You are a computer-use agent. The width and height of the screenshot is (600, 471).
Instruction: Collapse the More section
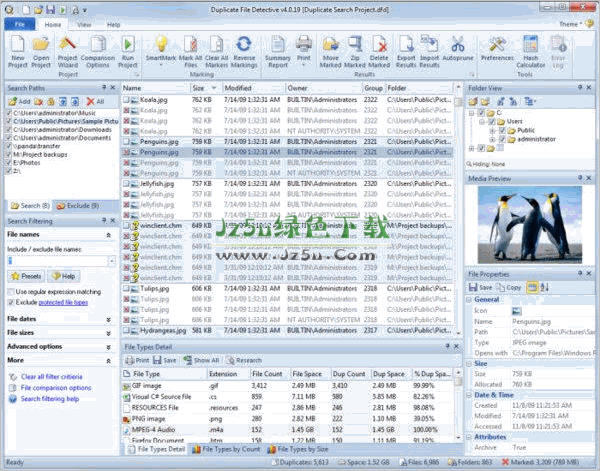[x=109, y=360]
